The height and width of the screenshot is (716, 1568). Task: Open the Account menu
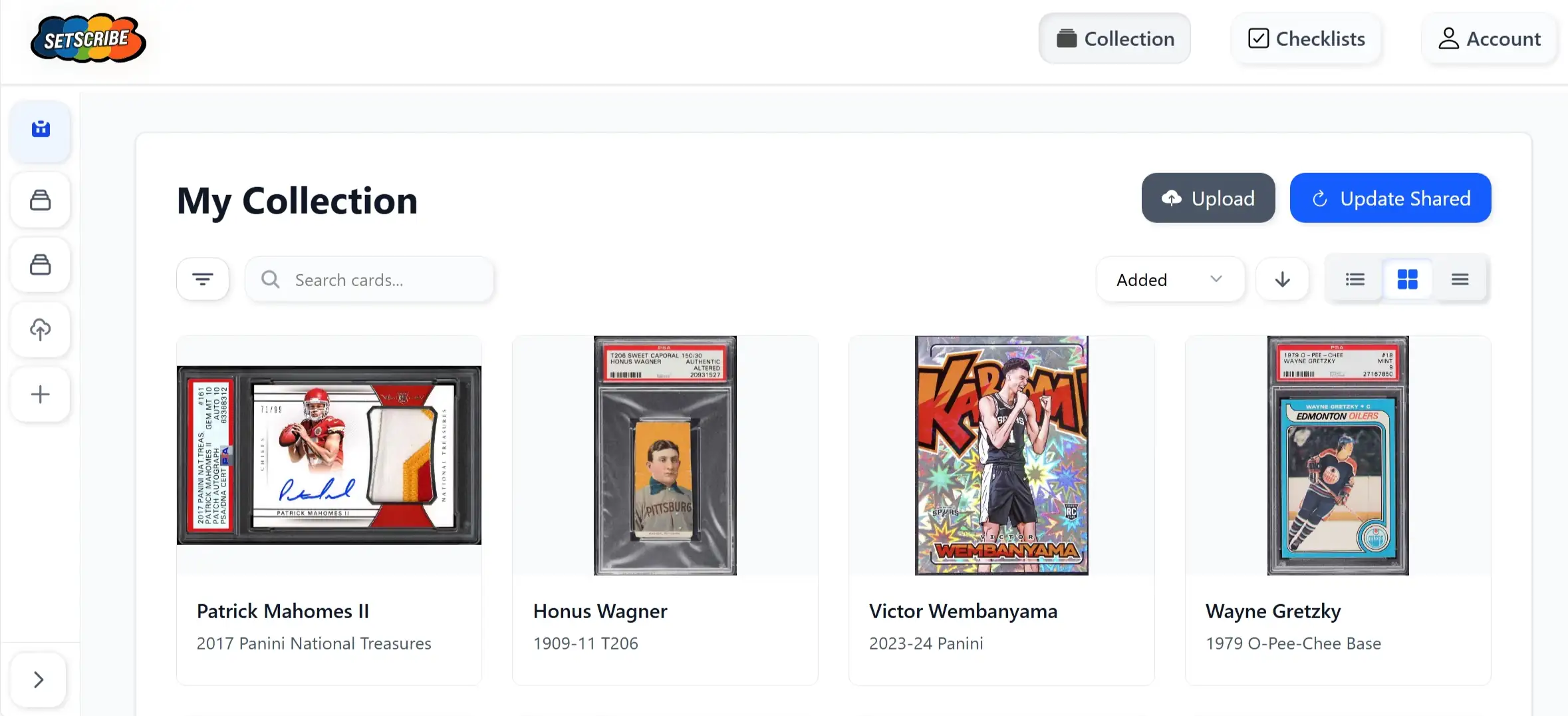pyautogui.click(x=1490, y=39)
